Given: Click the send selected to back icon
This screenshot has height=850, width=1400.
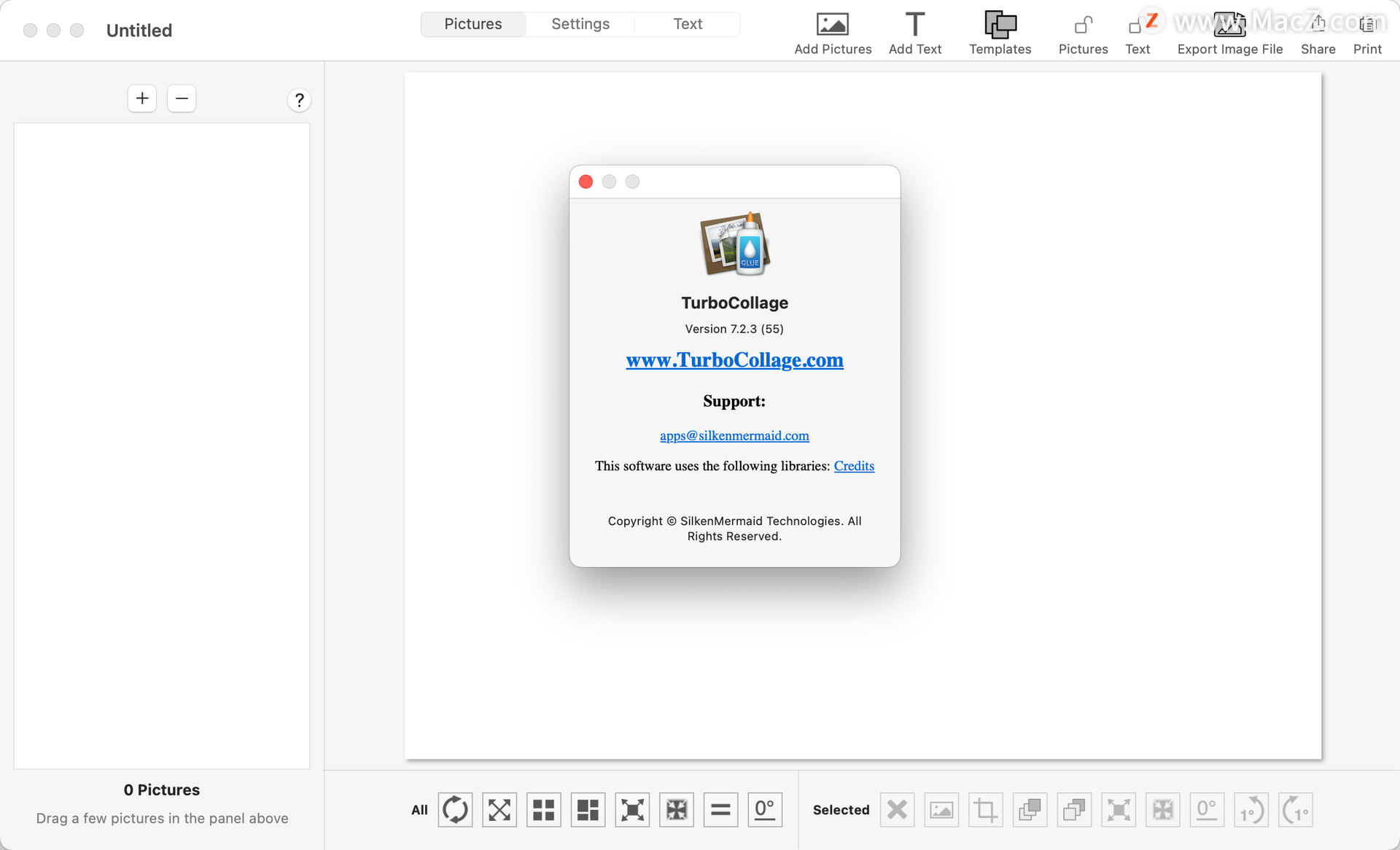Looking at the screenshot, I should (1074, 809).
